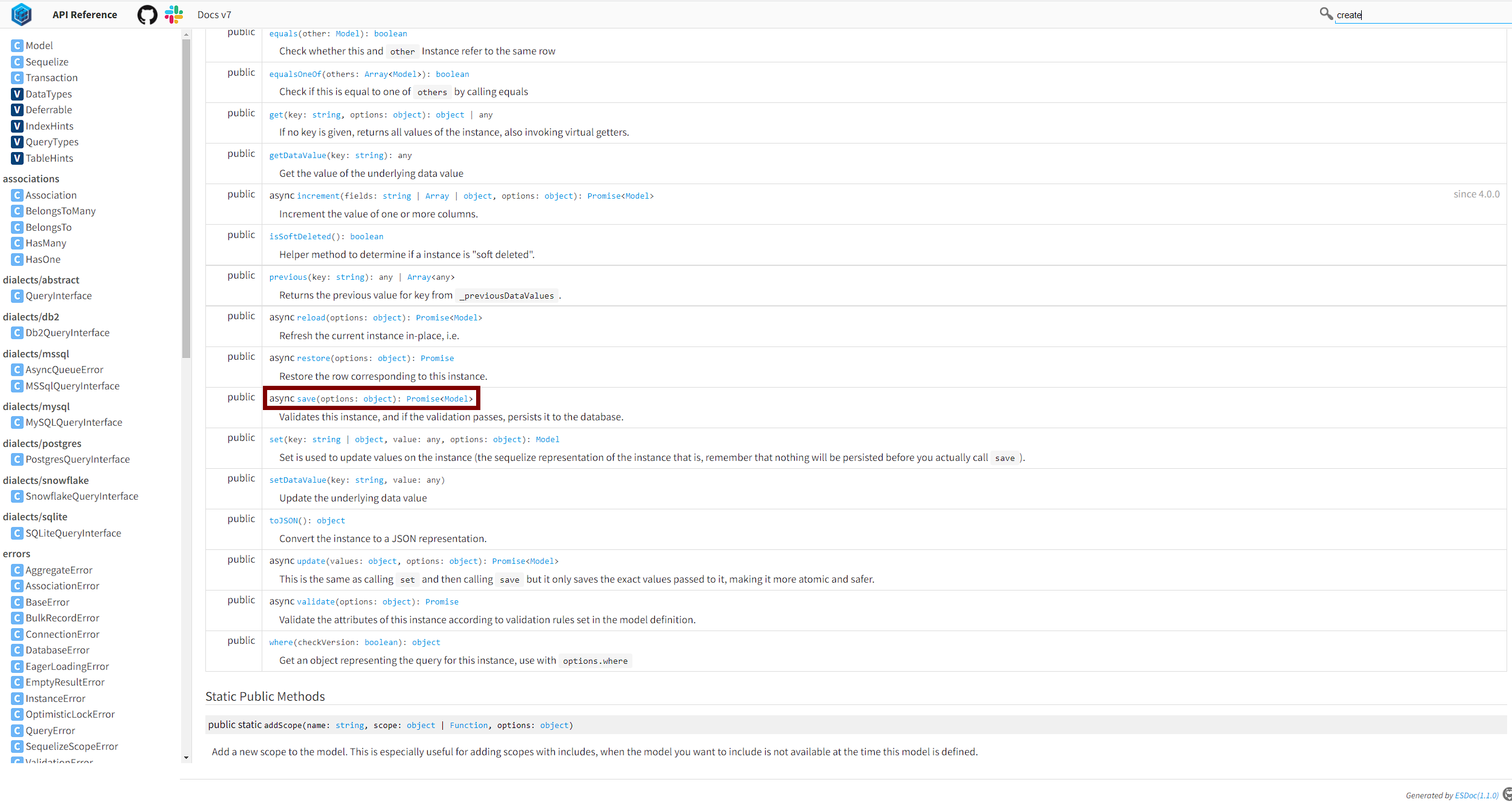Jump to the increment method details
The height and width of the screenshot is (811, 1512).
click(x=318, y=196)
